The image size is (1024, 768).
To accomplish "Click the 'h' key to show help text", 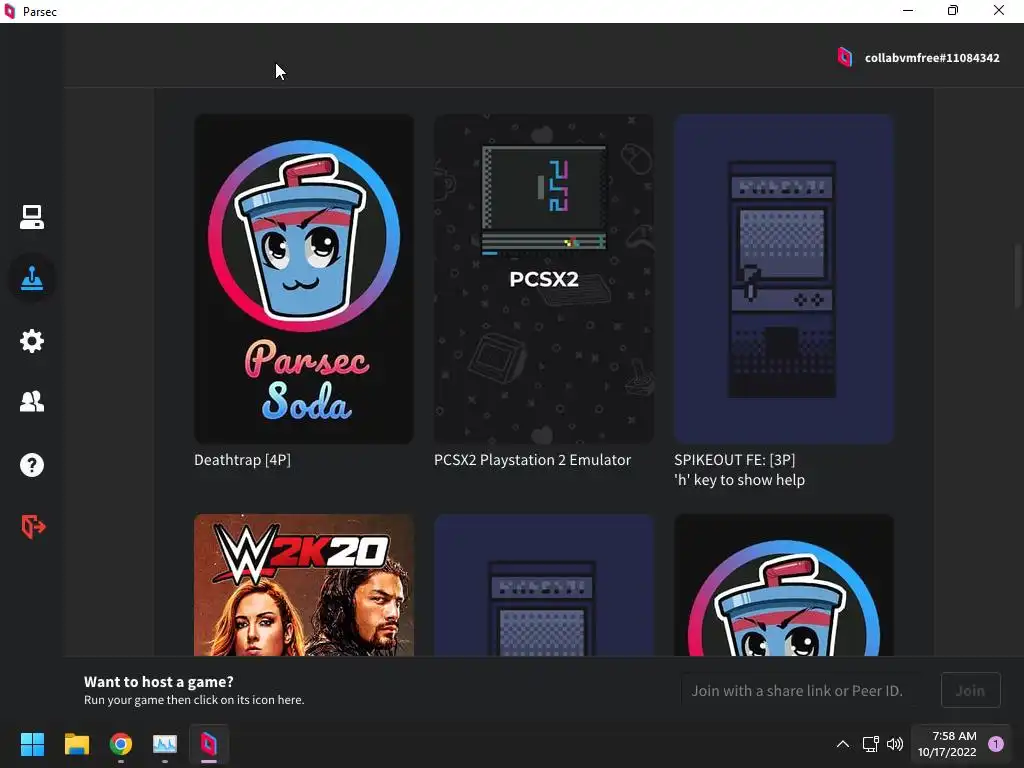I will coord(739,480).
